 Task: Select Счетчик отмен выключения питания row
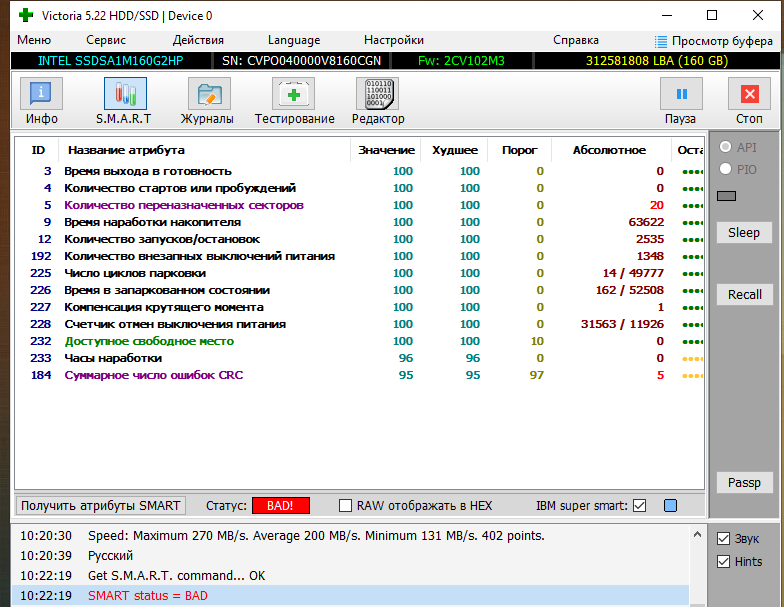coord(359,324)
